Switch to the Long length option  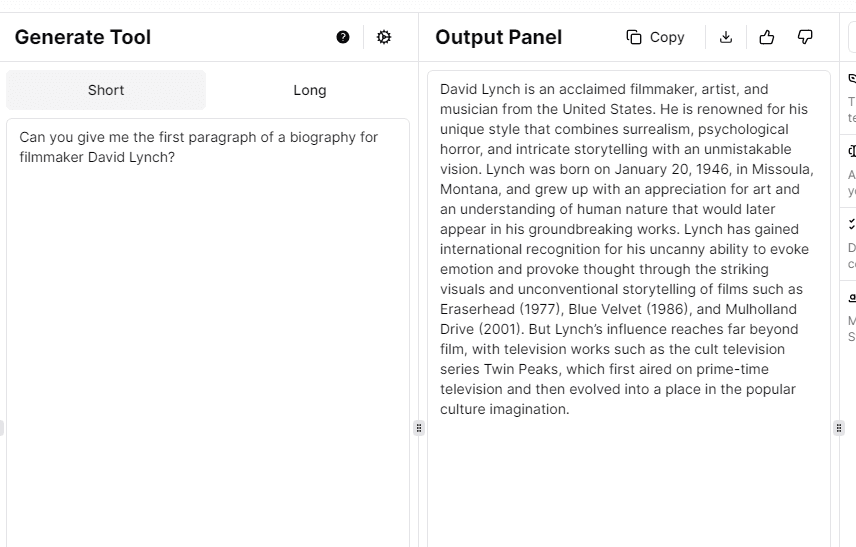310,90
